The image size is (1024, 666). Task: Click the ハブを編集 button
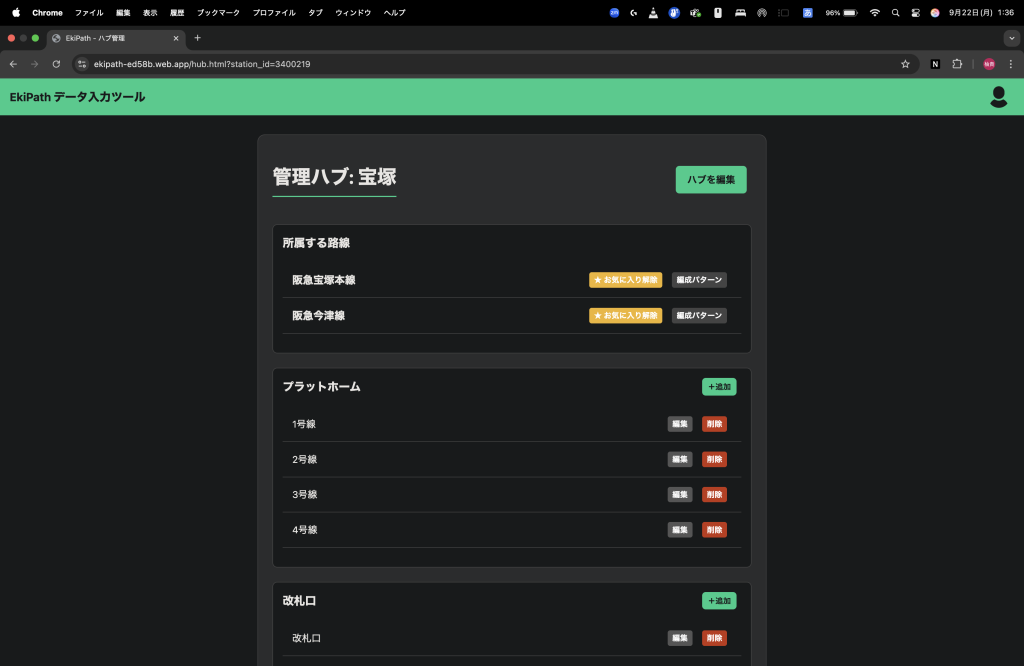point(710,180)
